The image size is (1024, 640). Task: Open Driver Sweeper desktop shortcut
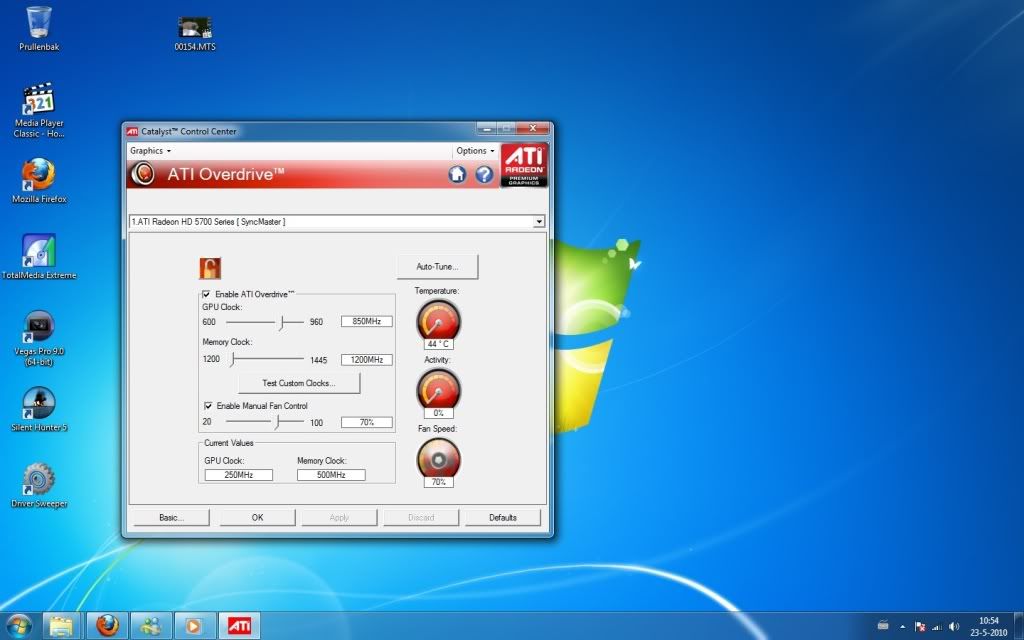[x=39, y=482]
